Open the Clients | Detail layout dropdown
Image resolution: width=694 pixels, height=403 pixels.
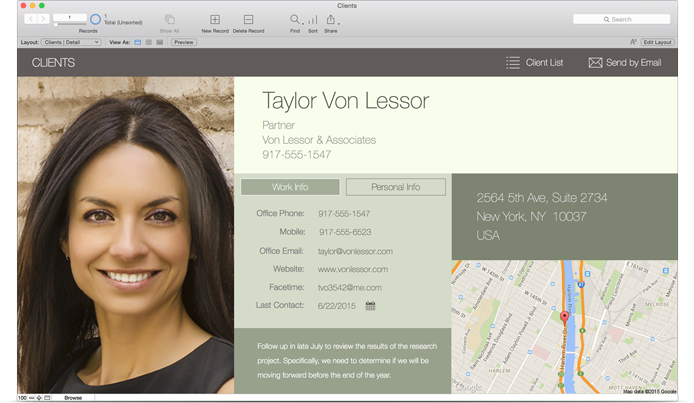point(71,42)
